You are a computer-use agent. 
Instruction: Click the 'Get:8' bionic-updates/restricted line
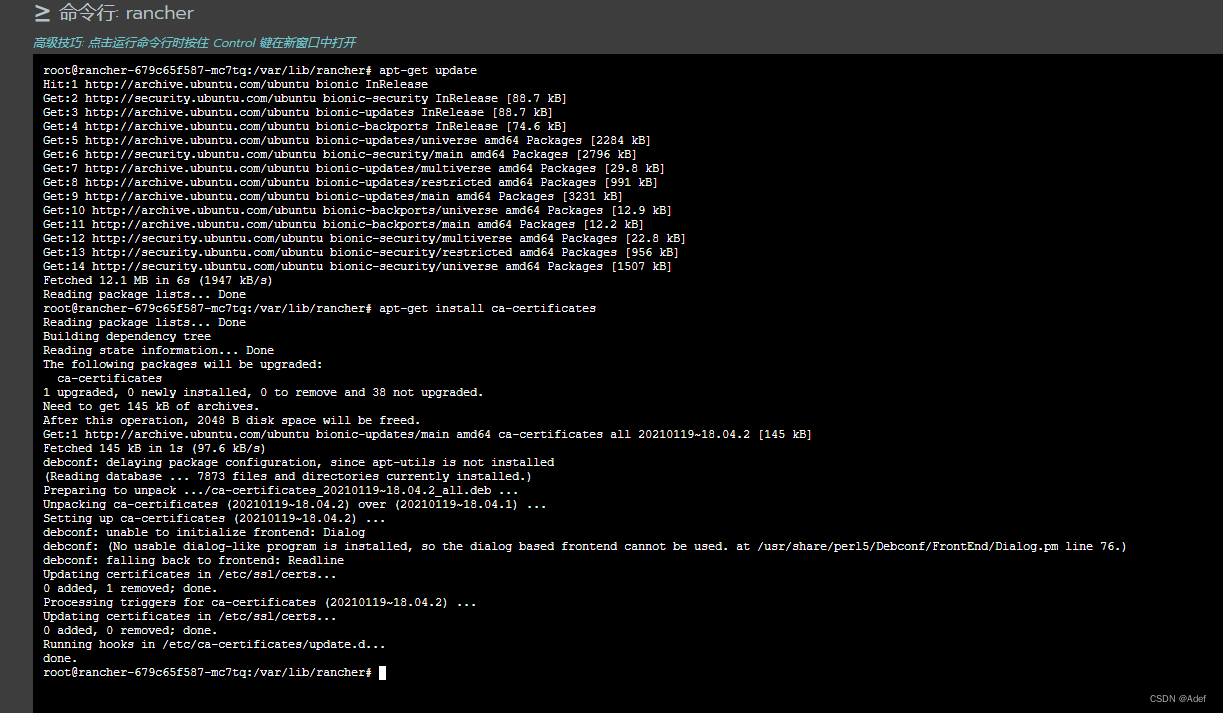pyautogui.click(x=350, y=182)
